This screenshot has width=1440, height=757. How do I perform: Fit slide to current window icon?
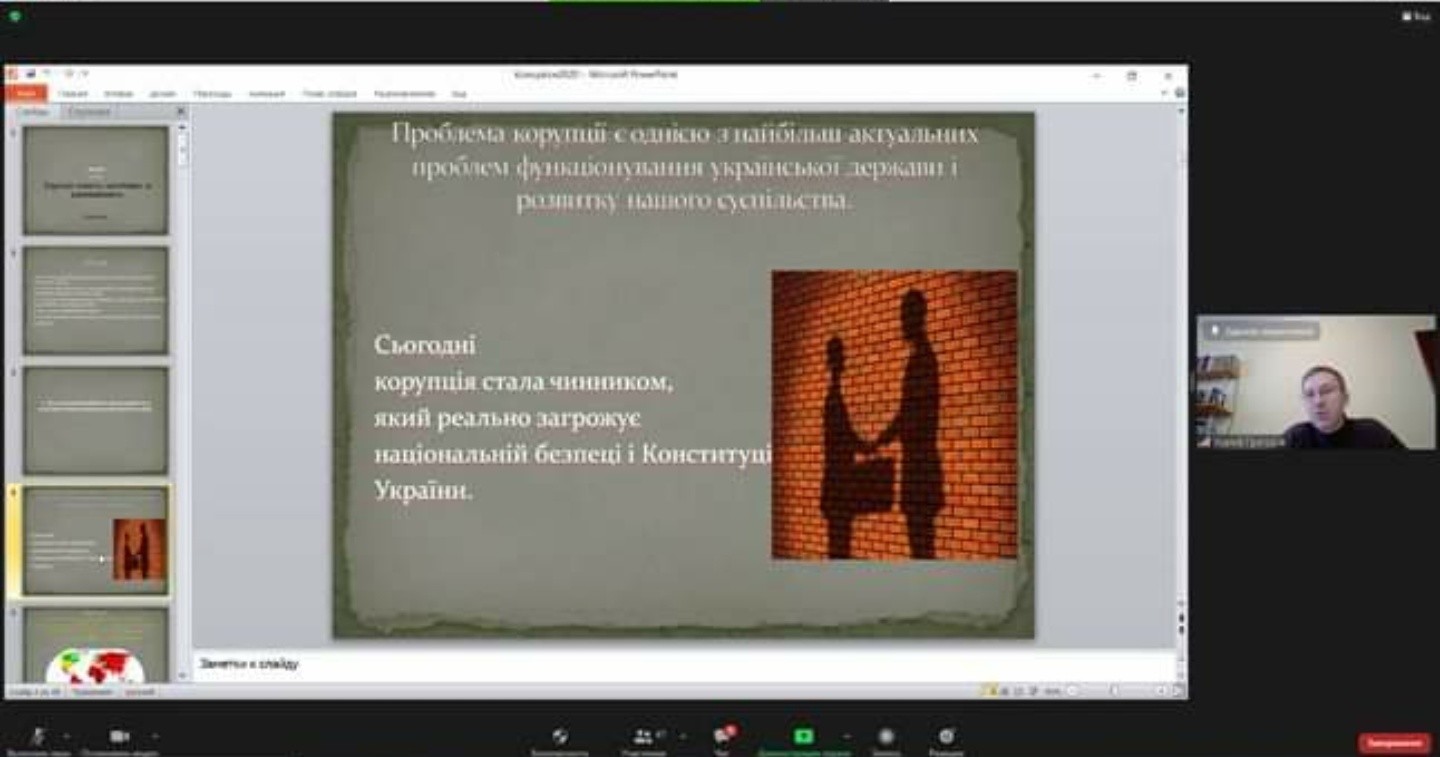pyautogui.click(x=1177, y=691)
